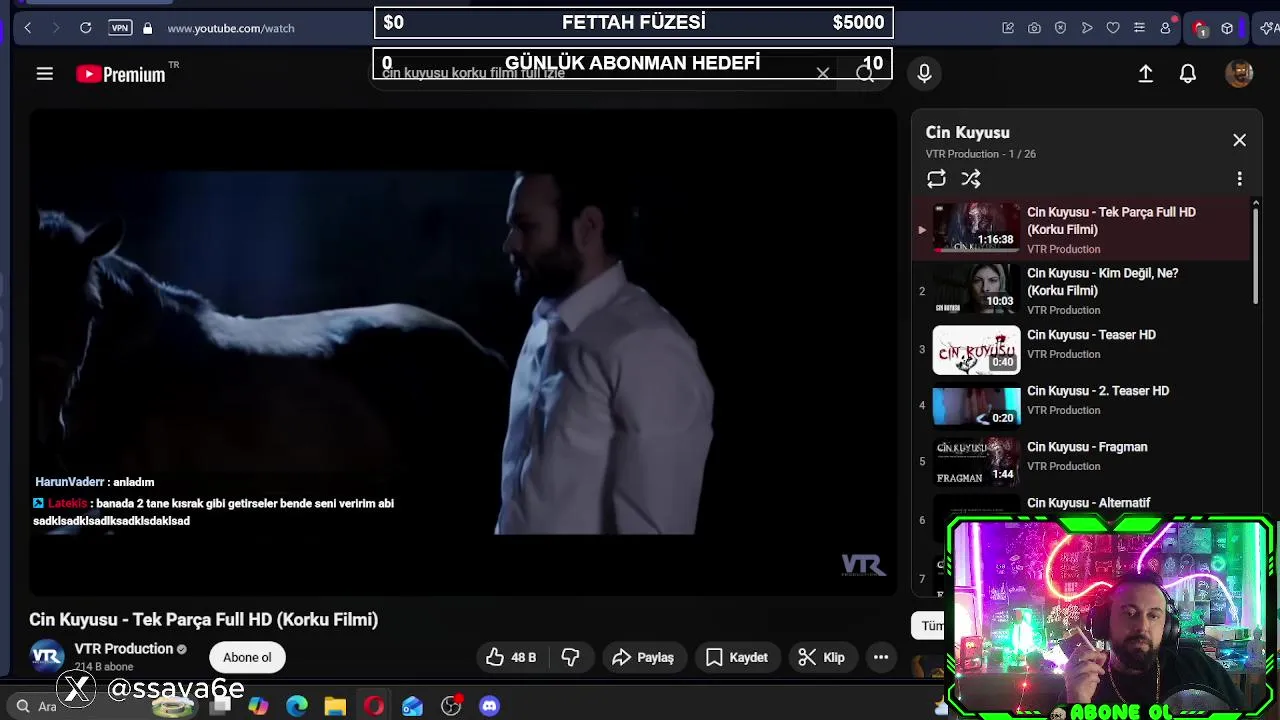Bookmark page with Opera heart icon
This screenshot has width=1280, height=720.
[x=1113, y=28]
